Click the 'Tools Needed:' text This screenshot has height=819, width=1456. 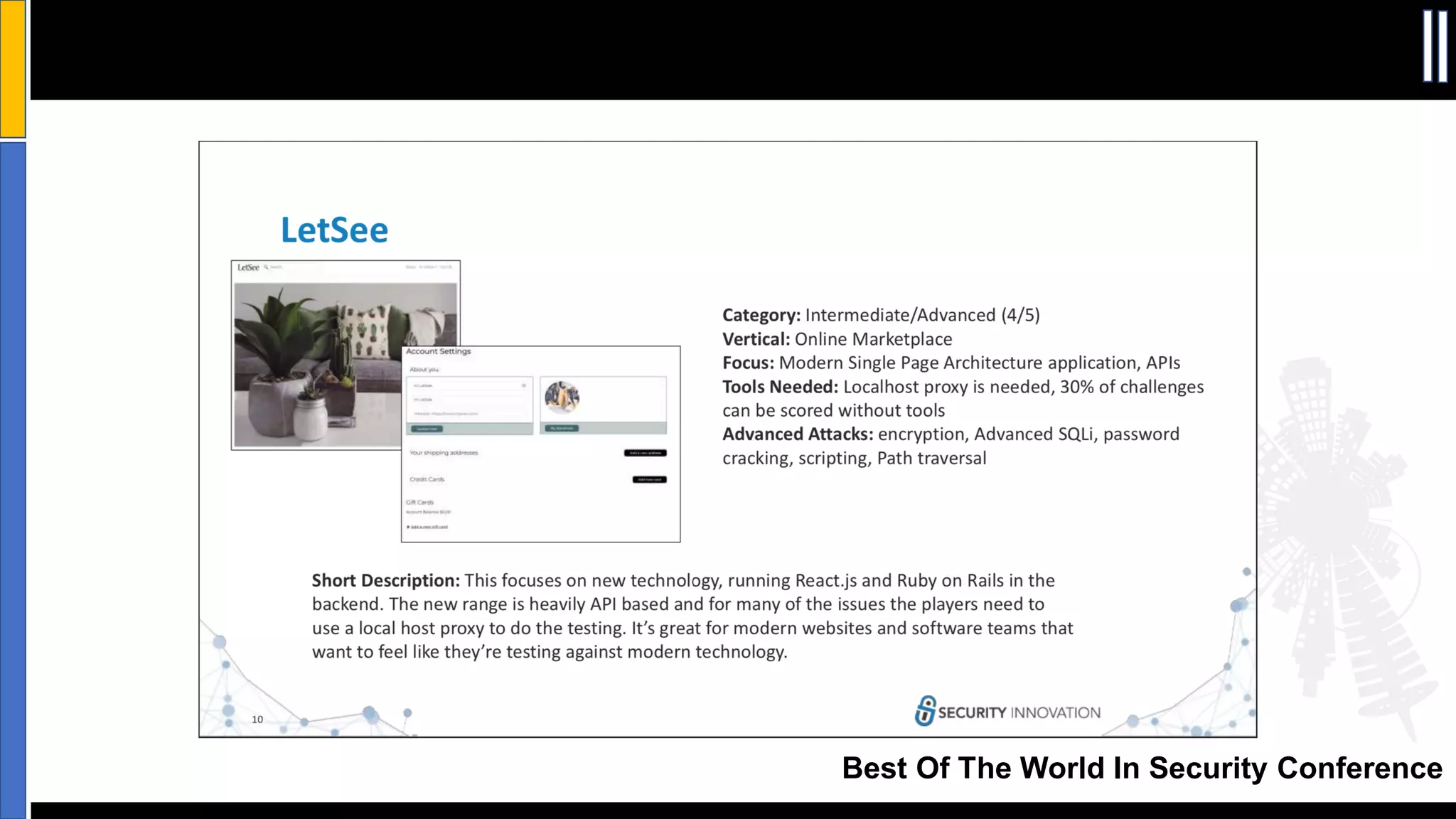click(x=780, y=387)
